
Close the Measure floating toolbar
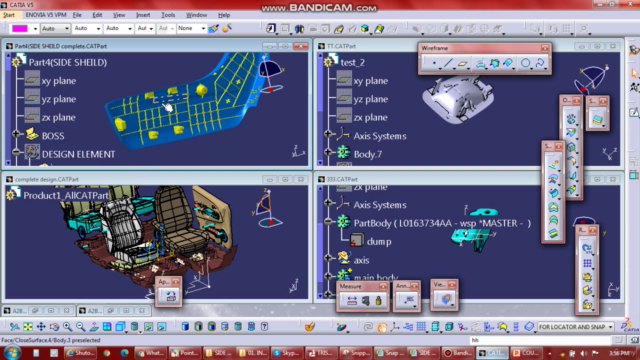tap(383, 286)
